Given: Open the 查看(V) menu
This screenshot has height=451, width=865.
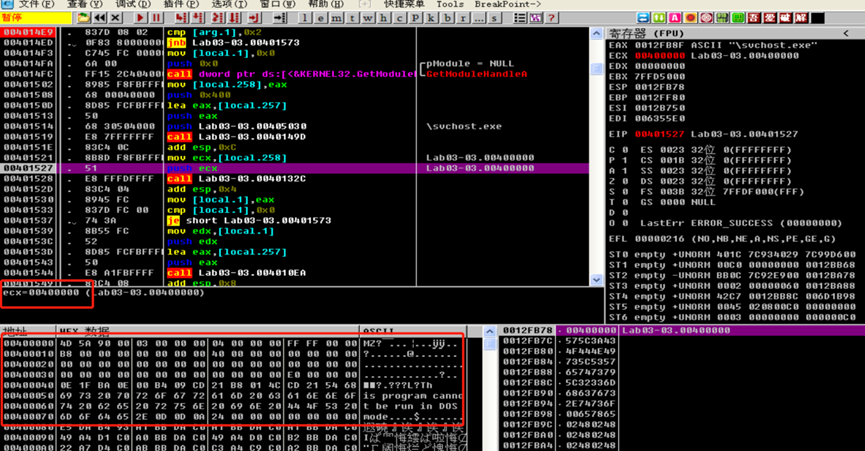Looking at the screenshot, I should tap(84, 4).
